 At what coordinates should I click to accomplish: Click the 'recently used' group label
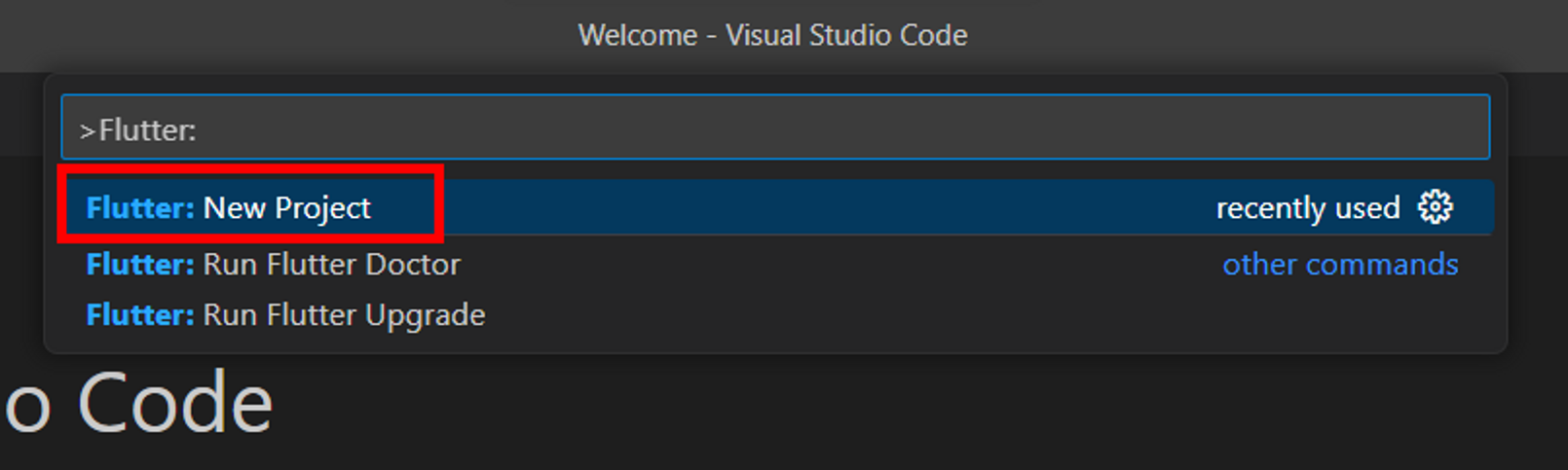point(1307,208)
